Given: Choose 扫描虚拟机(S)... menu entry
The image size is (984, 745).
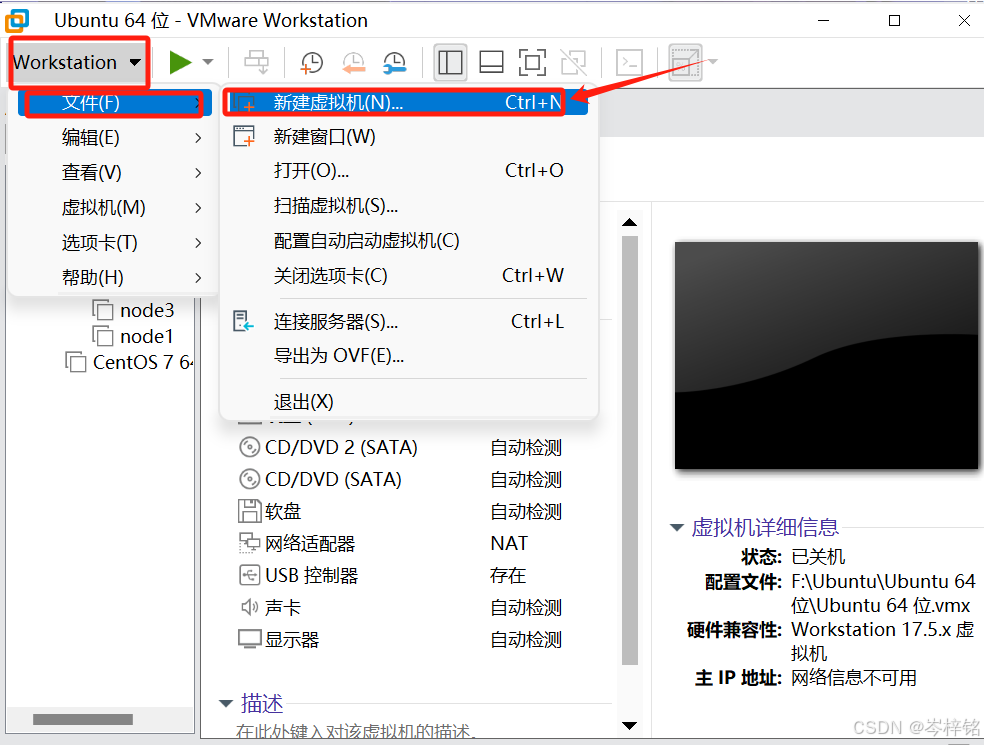Looking at the screenshot, I should 407,205.
